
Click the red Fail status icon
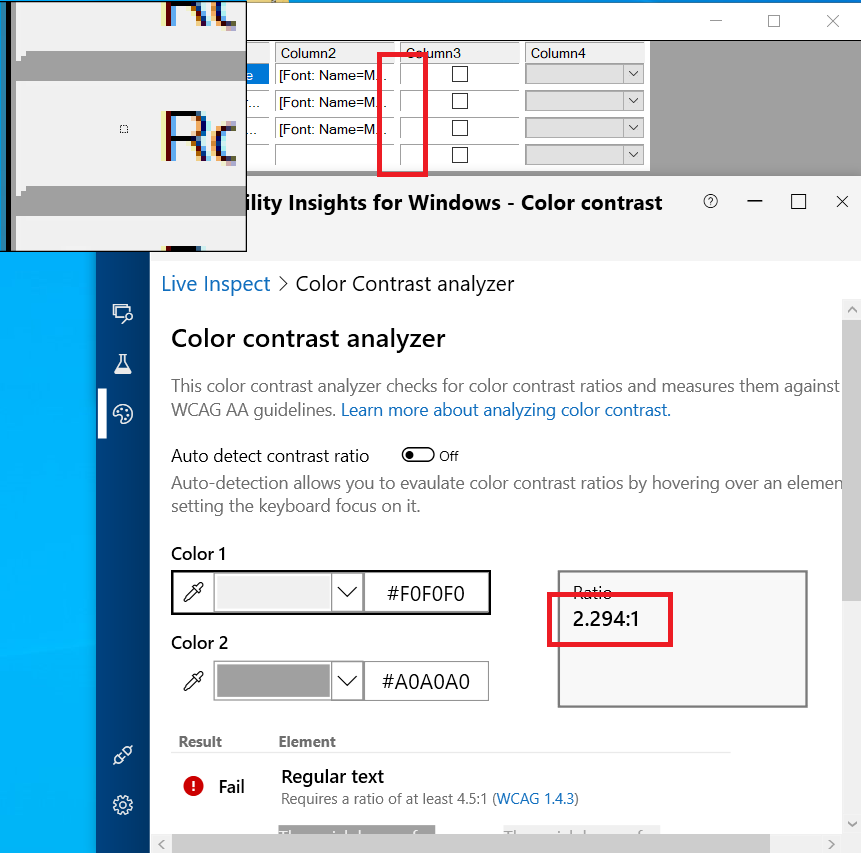pyautogui.click(x=193, y=786)
